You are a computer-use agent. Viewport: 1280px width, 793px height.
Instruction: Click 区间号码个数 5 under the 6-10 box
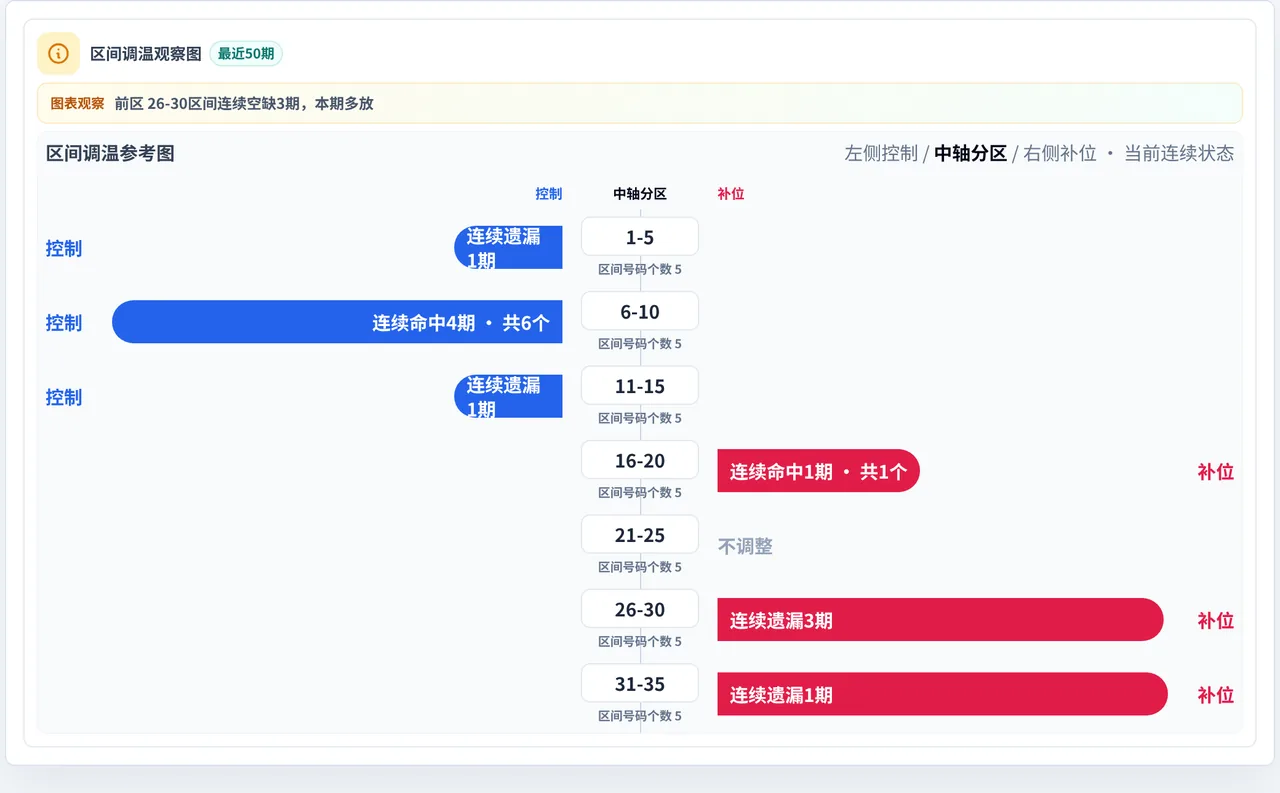(x=640, y=344)
